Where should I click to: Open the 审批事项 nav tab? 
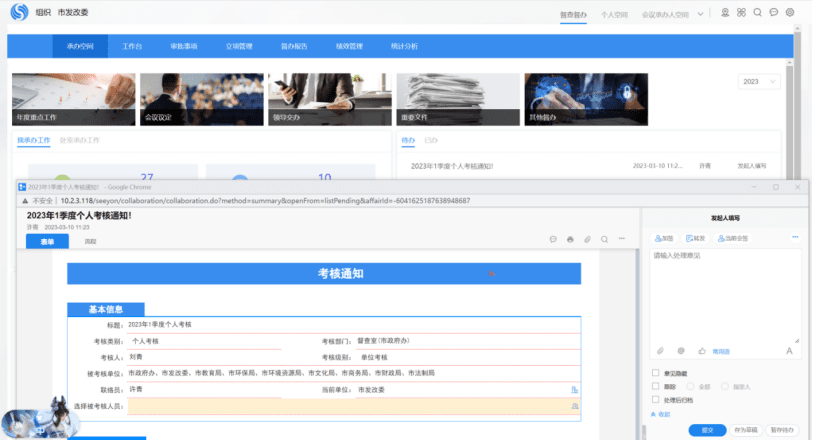184,46
